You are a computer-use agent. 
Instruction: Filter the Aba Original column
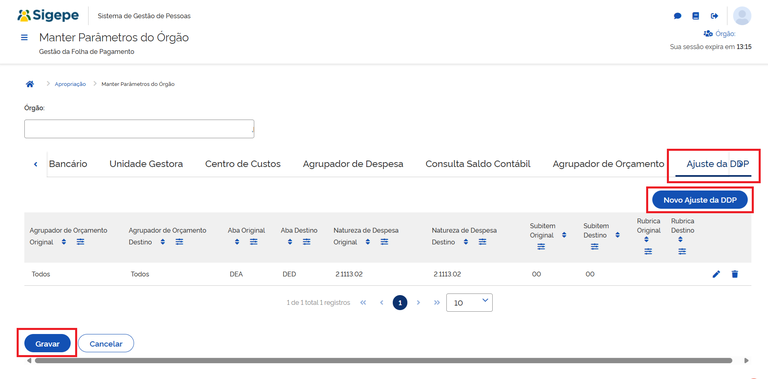click(x=254, y=242)
